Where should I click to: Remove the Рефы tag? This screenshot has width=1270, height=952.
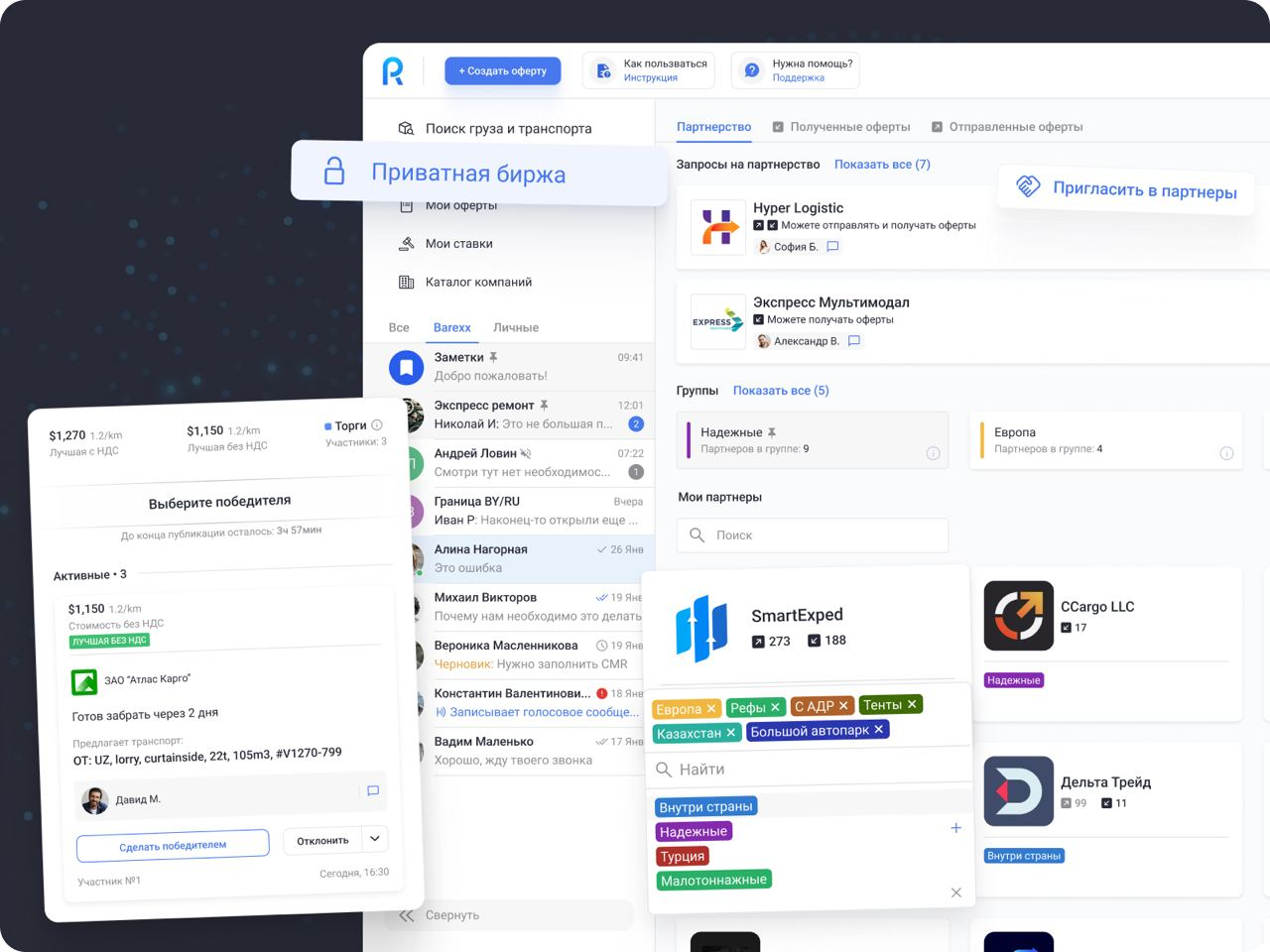pos(776,706)
